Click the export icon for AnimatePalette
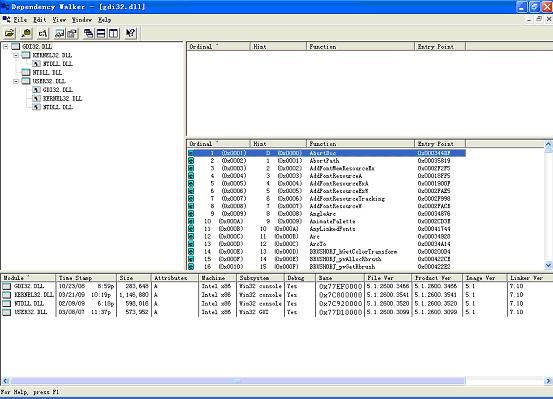 (191, 222)
